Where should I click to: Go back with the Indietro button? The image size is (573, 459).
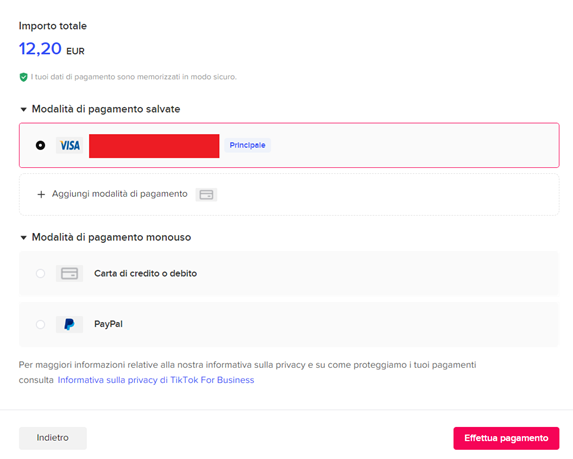coord(53,438)
